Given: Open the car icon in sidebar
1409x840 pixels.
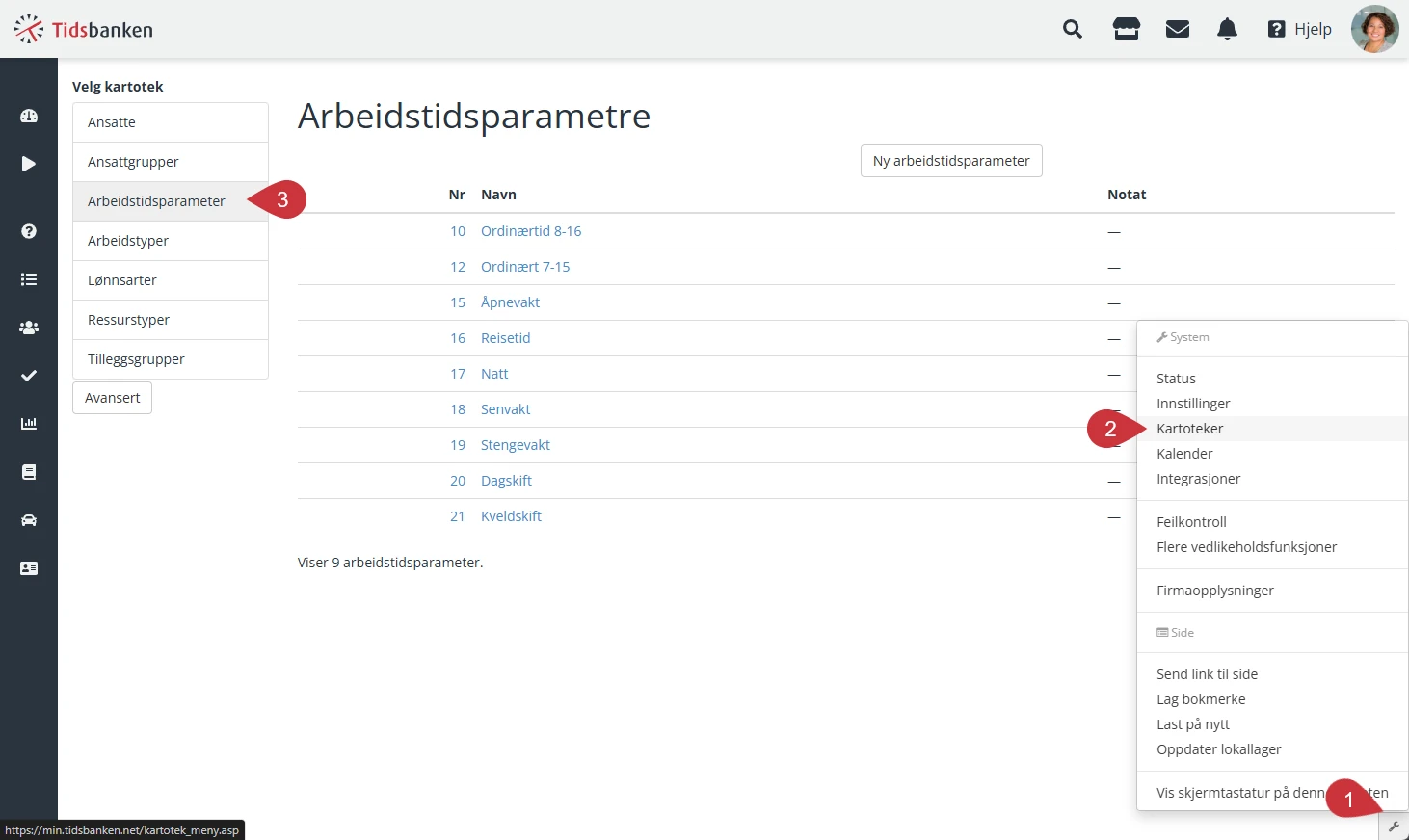Looking at the screenshot, I should 29,520.
